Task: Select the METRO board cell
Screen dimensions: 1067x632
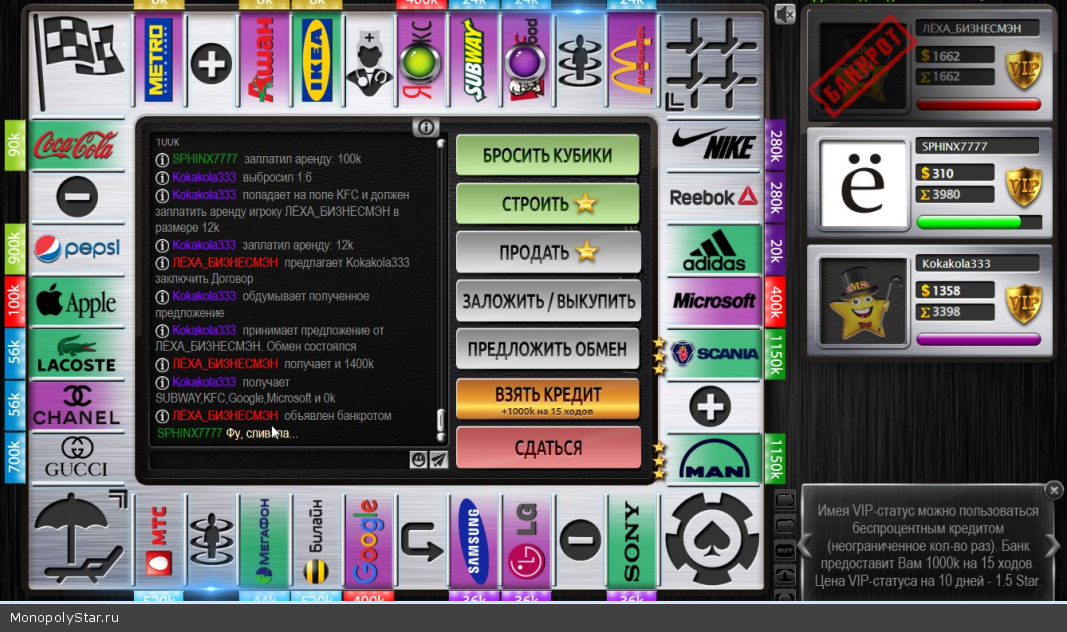Action: point(159,61)
